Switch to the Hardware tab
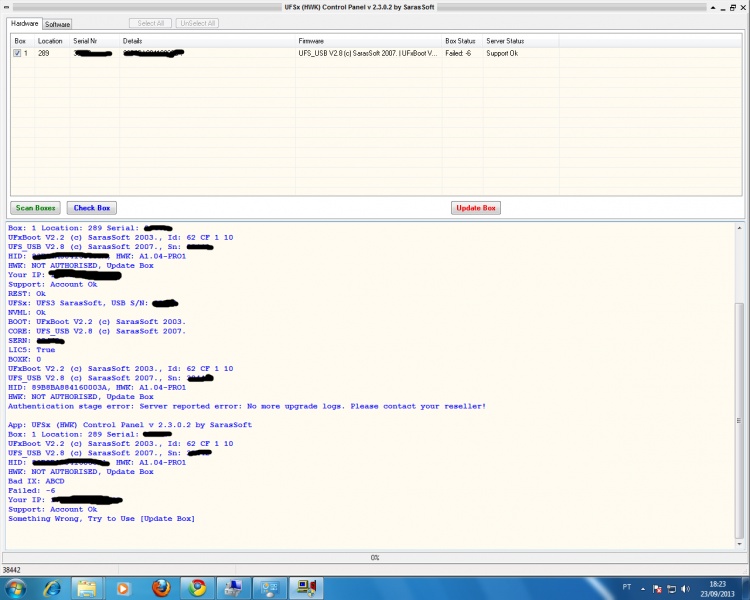This screenshot has height=600, width=750. click(x=24, y=23)
